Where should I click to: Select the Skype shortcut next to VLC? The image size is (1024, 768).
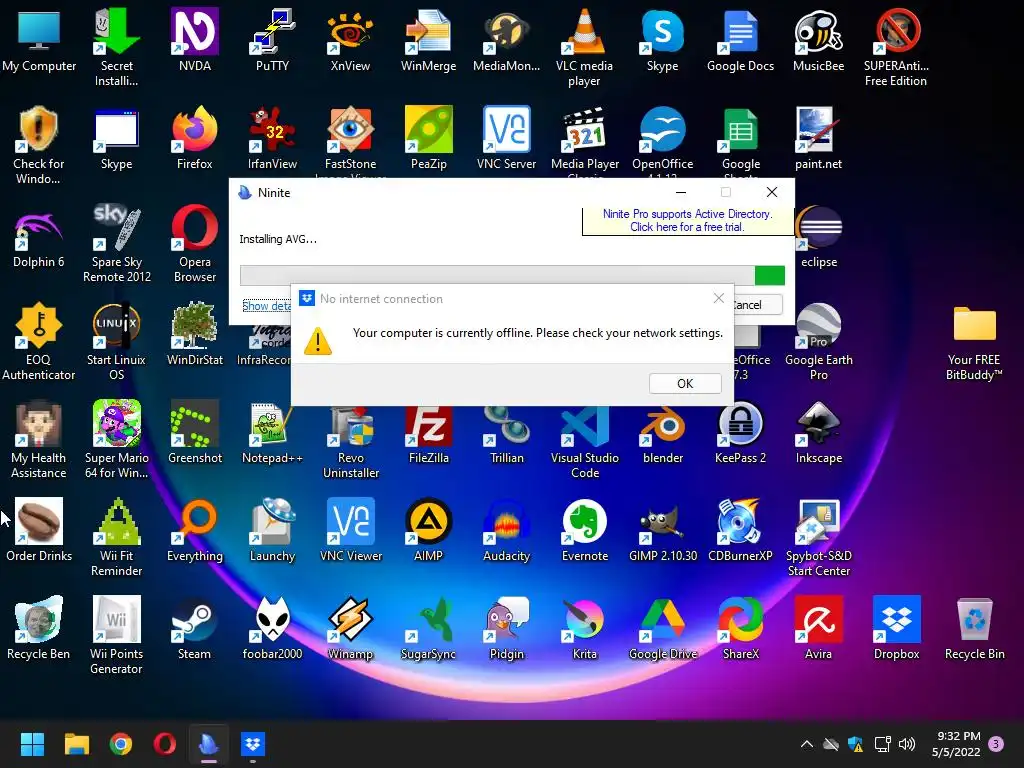662,39
